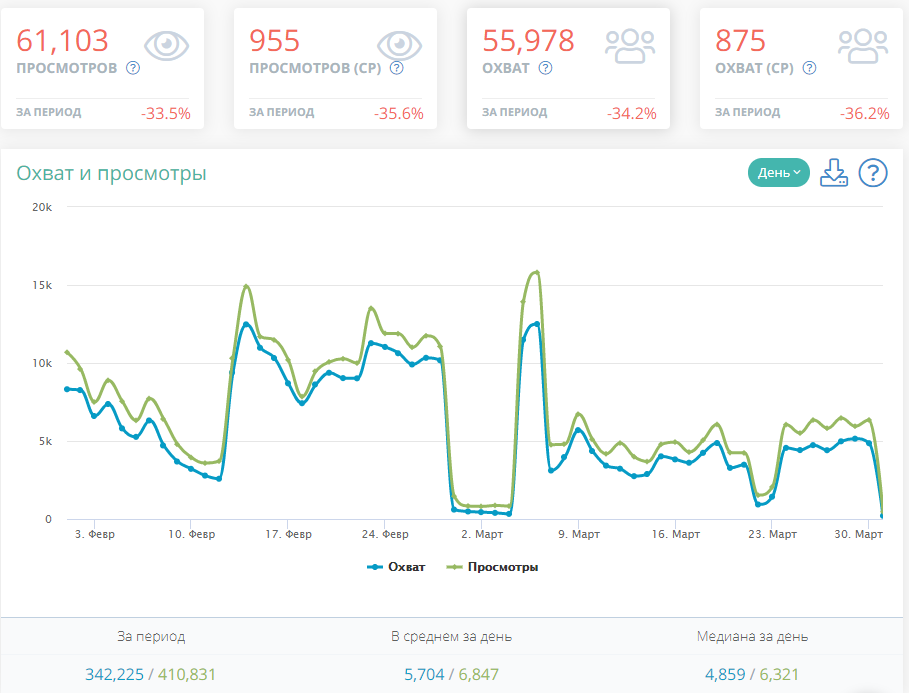Select the 61,103 views value
Viewport: 909px width, 693px height.
(x=63, y=41)
